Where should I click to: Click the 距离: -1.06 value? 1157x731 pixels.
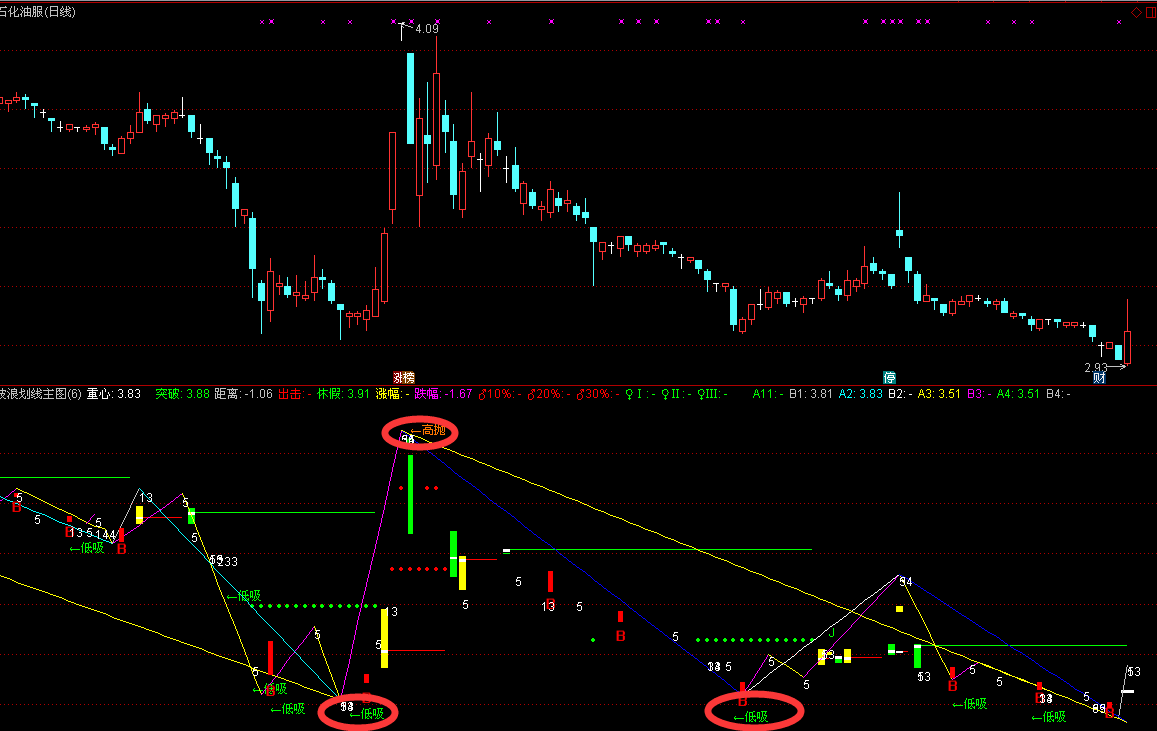tap(244, 394)
